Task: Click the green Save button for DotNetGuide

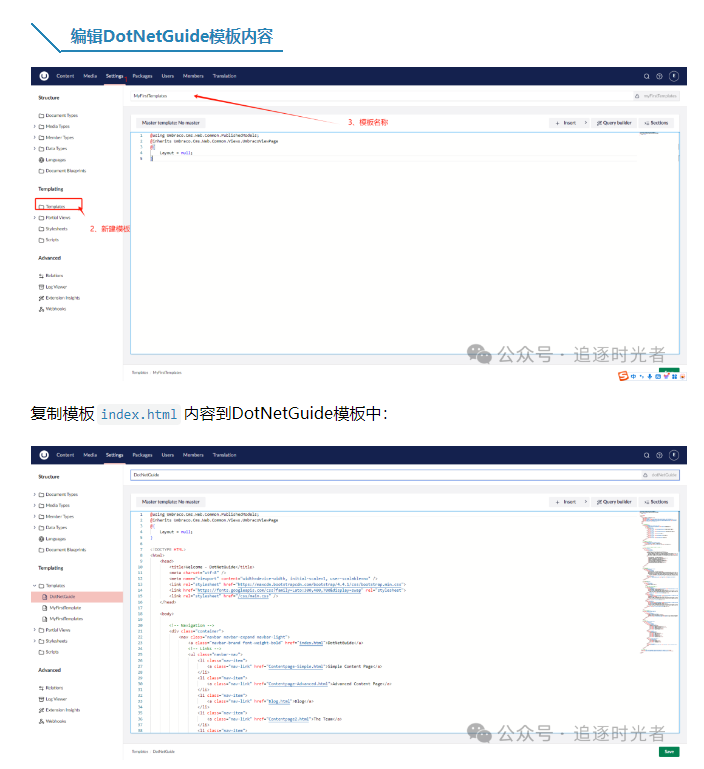Action: coord(669,752)
